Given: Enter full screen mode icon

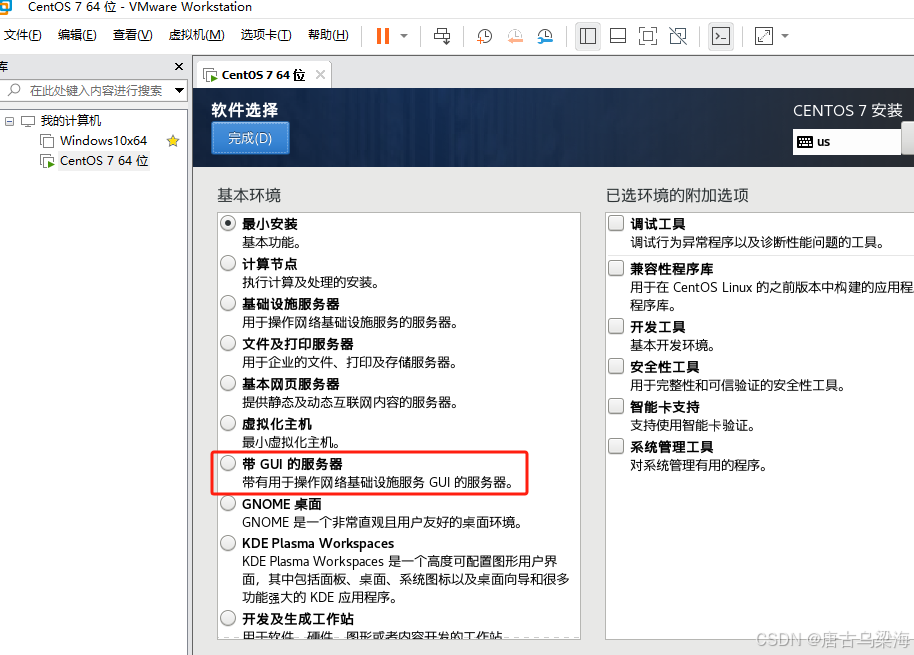Looking at the screenshot, I should (648, 36).
